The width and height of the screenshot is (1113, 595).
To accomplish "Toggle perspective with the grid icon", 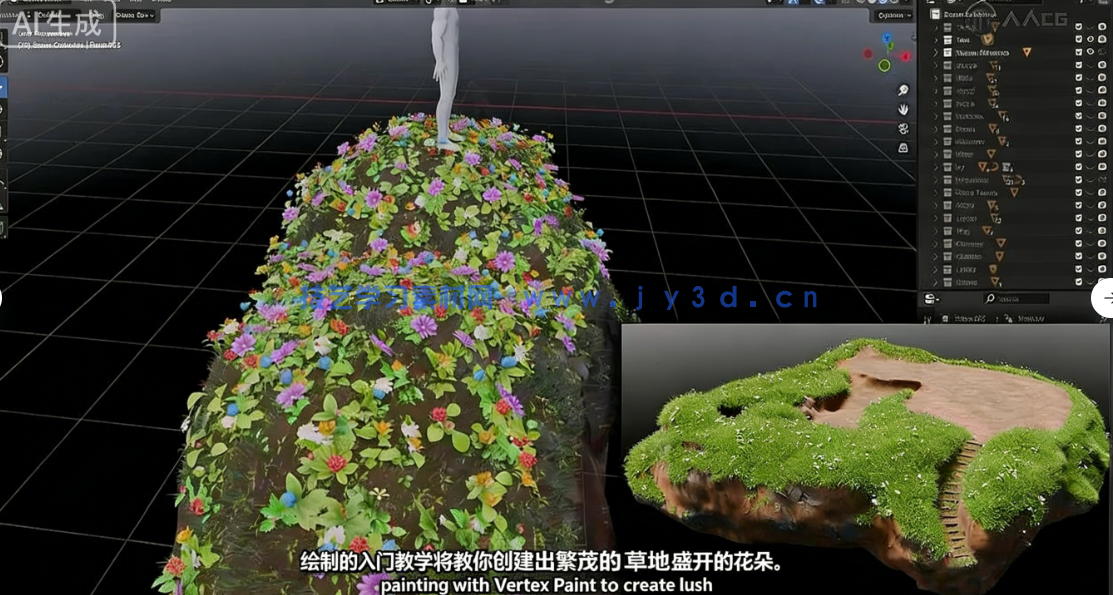I will [x=904, y=146].
